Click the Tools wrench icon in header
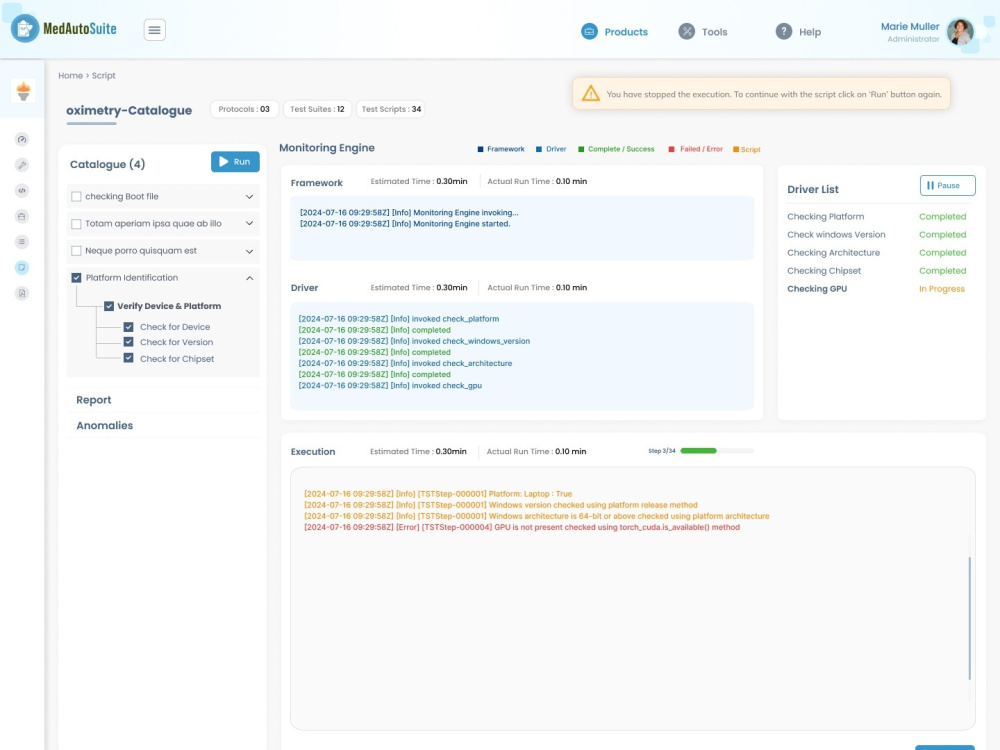 pos(686,31)
